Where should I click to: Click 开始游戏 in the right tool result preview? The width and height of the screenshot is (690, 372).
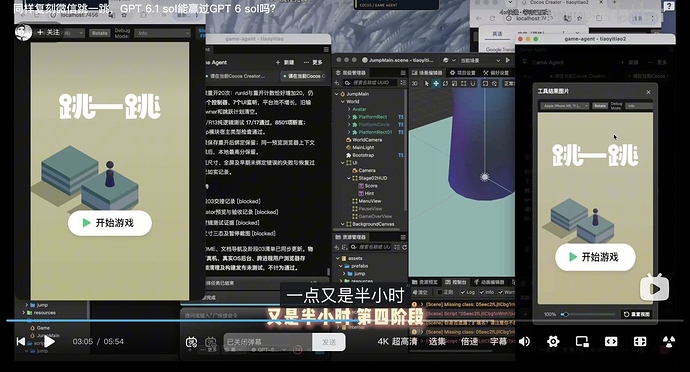click(595, 257)
